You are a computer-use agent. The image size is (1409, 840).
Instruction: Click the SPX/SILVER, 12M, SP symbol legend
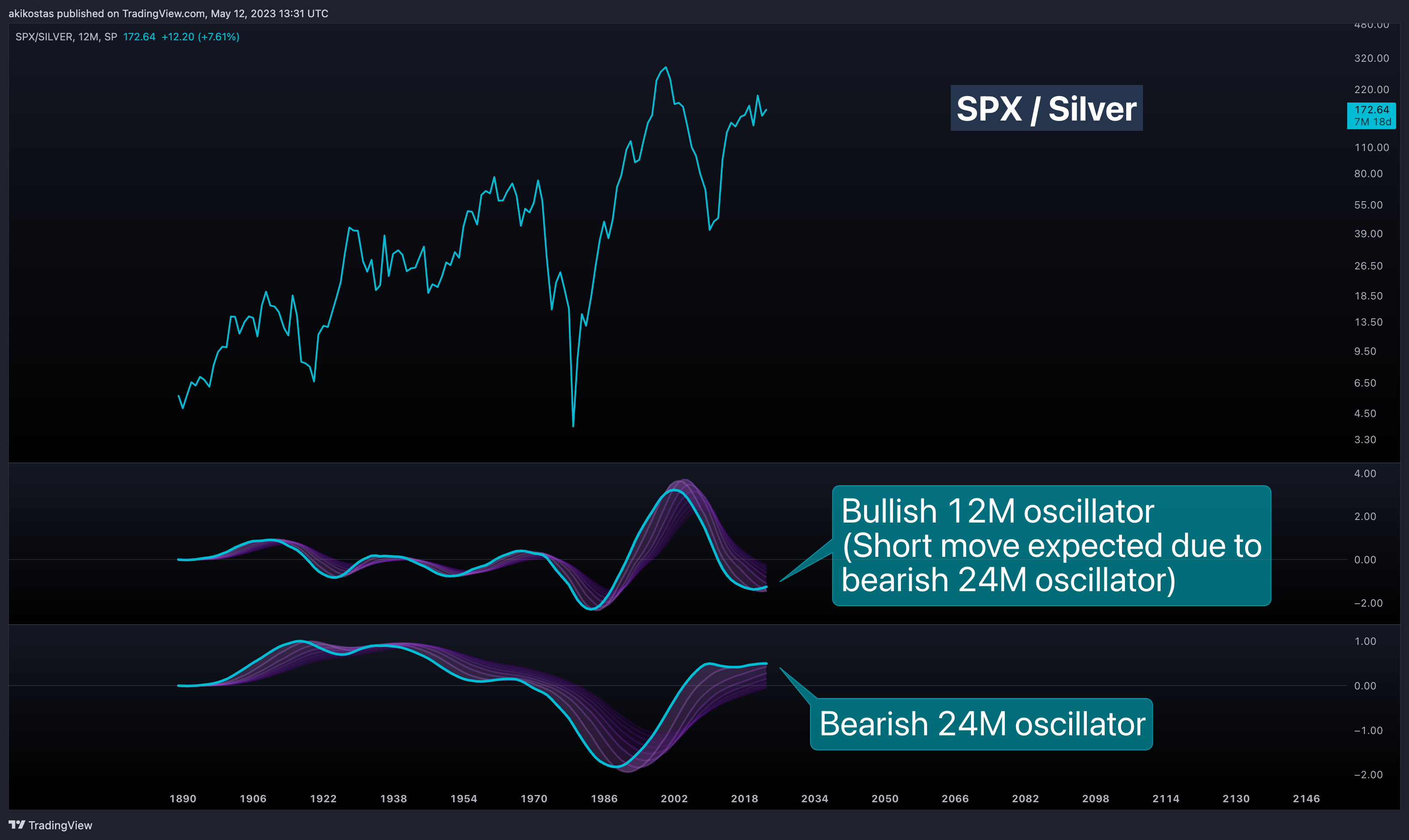[66, 37]
